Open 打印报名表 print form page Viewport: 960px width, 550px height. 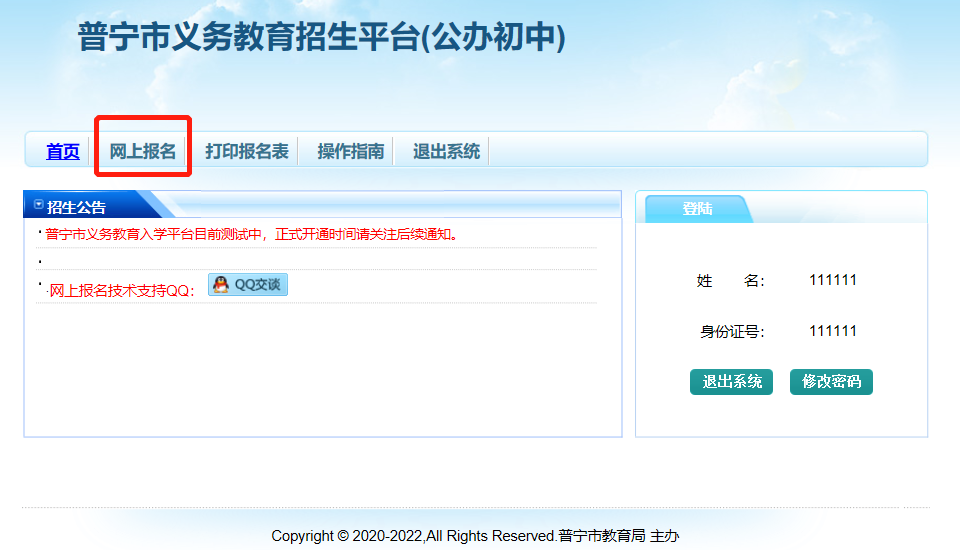pos(247,151)
